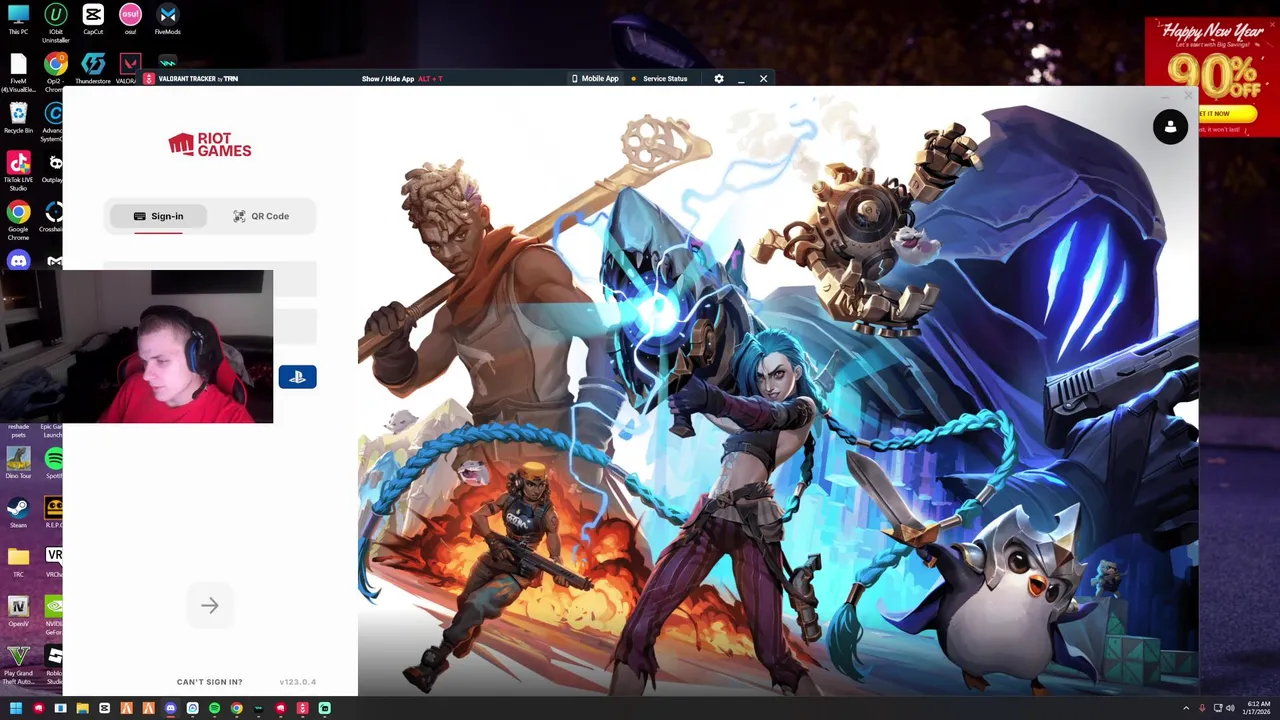Expand the system tray hidden icons chevron
Viewport: 1280px width, 720px height.
(1186, 708)
